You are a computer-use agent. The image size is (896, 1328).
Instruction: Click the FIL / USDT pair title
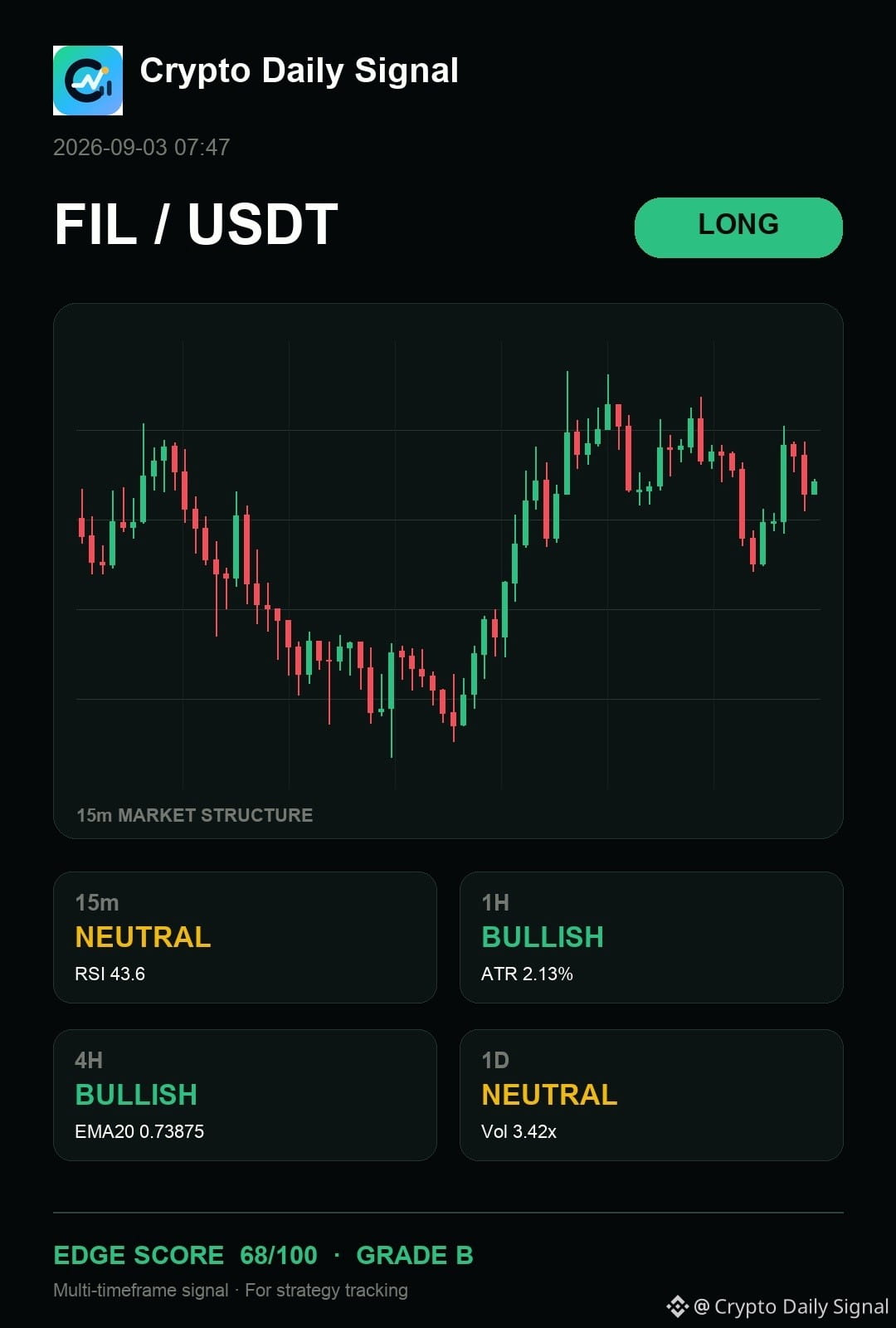click(197, 225)
